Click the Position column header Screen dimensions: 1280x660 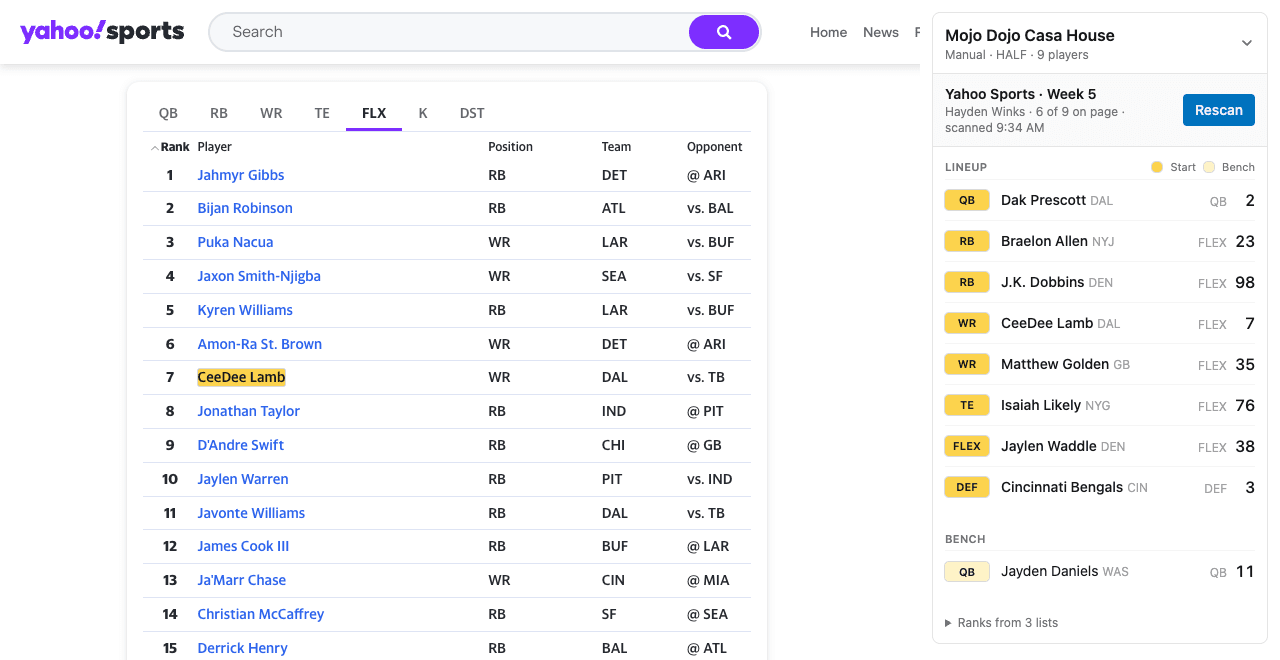click(x=510, y=147)
